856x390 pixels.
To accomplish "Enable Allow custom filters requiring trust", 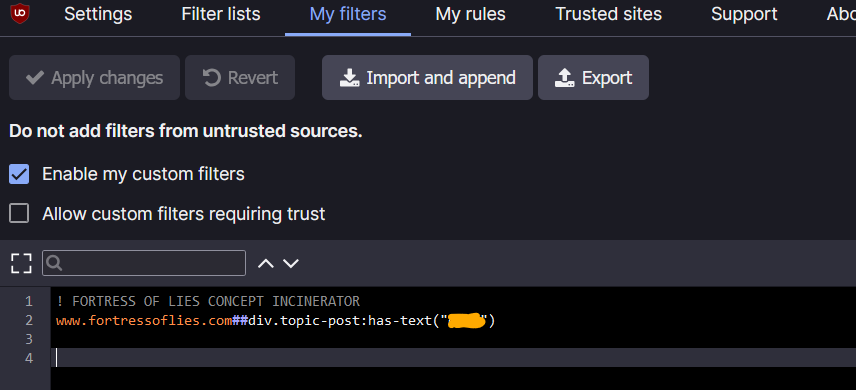I will 19,214.
